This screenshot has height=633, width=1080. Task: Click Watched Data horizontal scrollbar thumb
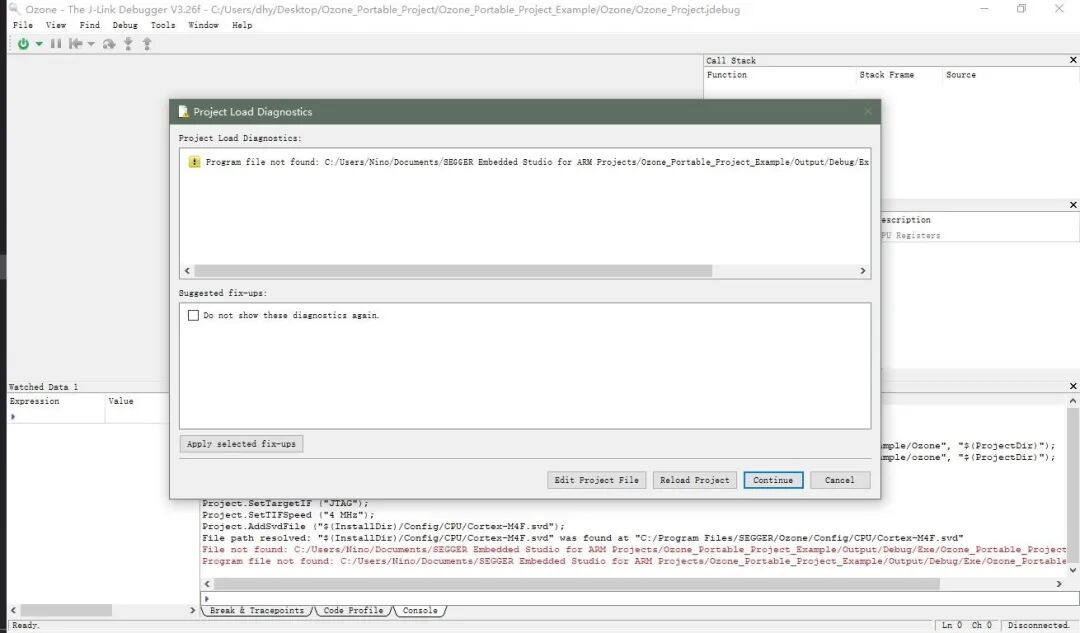(66, 610)
